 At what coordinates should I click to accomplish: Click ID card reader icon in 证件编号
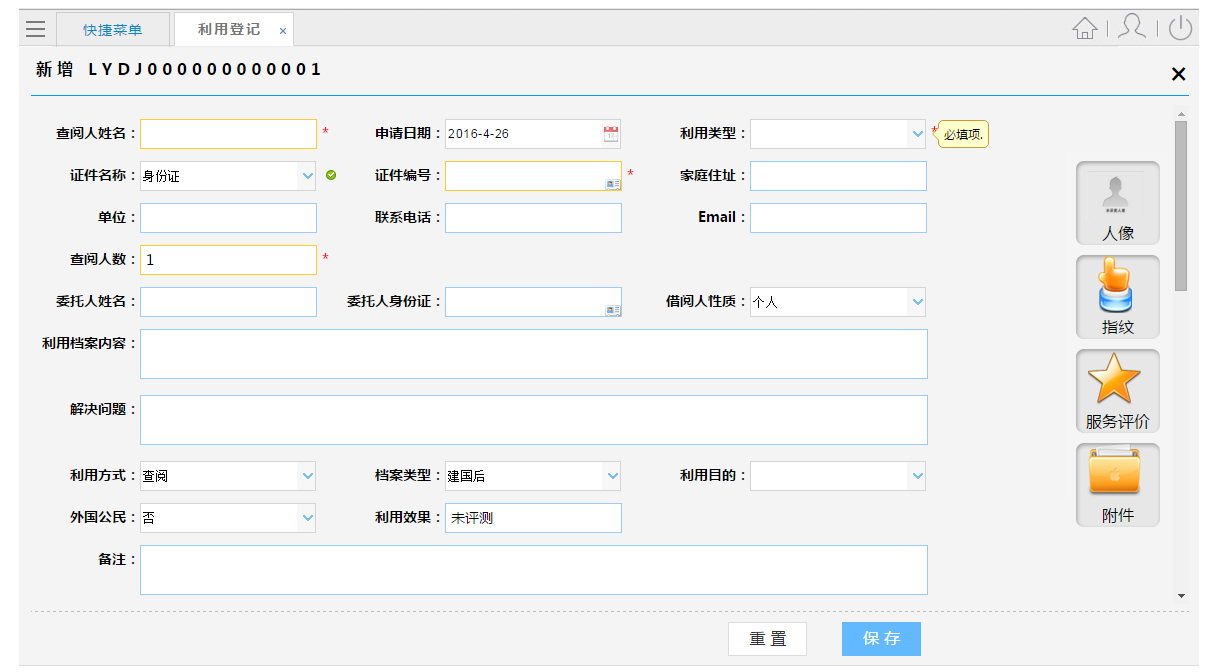(613, 183)
